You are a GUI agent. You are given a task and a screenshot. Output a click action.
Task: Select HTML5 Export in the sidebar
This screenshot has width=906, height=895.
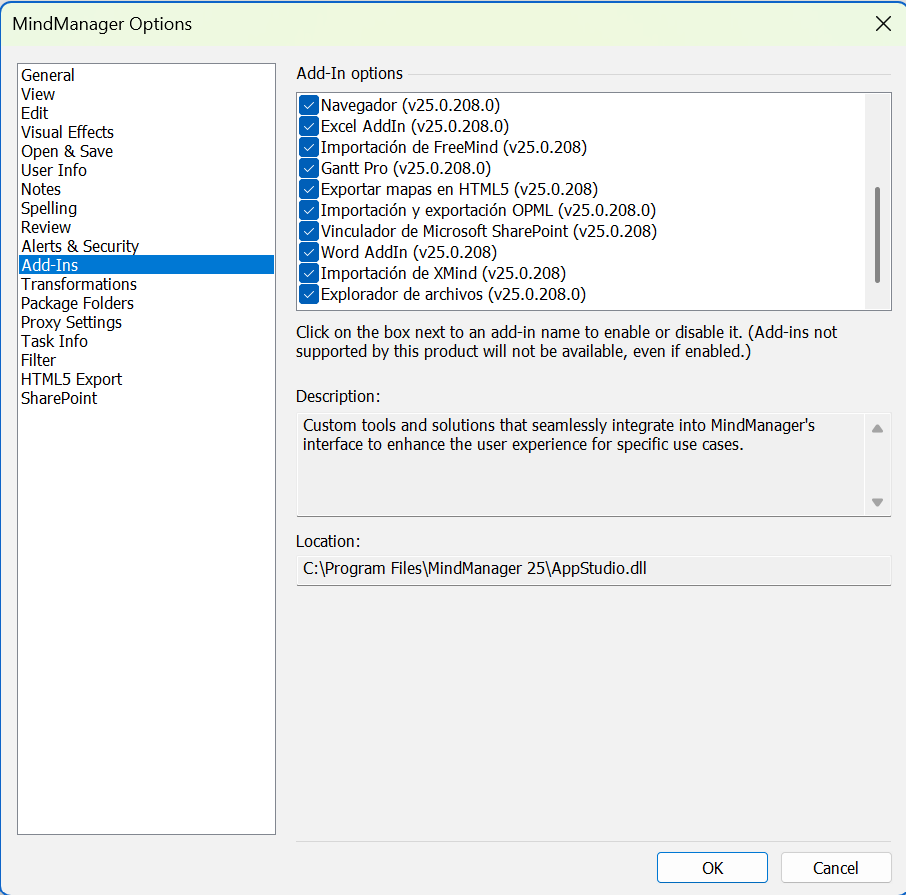point(71,379)
